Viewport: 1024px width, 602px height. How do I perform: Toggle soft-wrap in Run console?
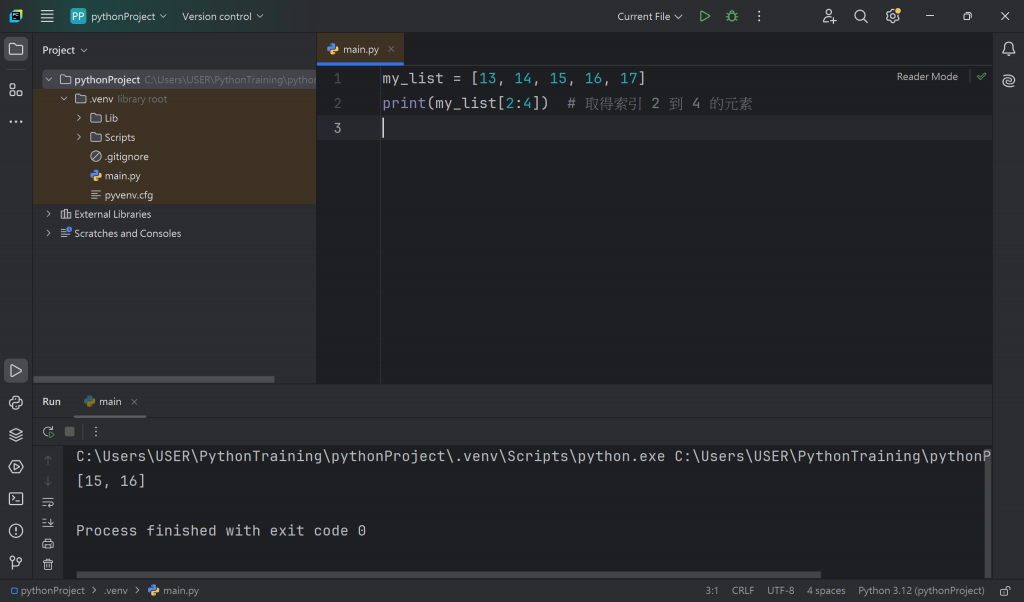48,502
